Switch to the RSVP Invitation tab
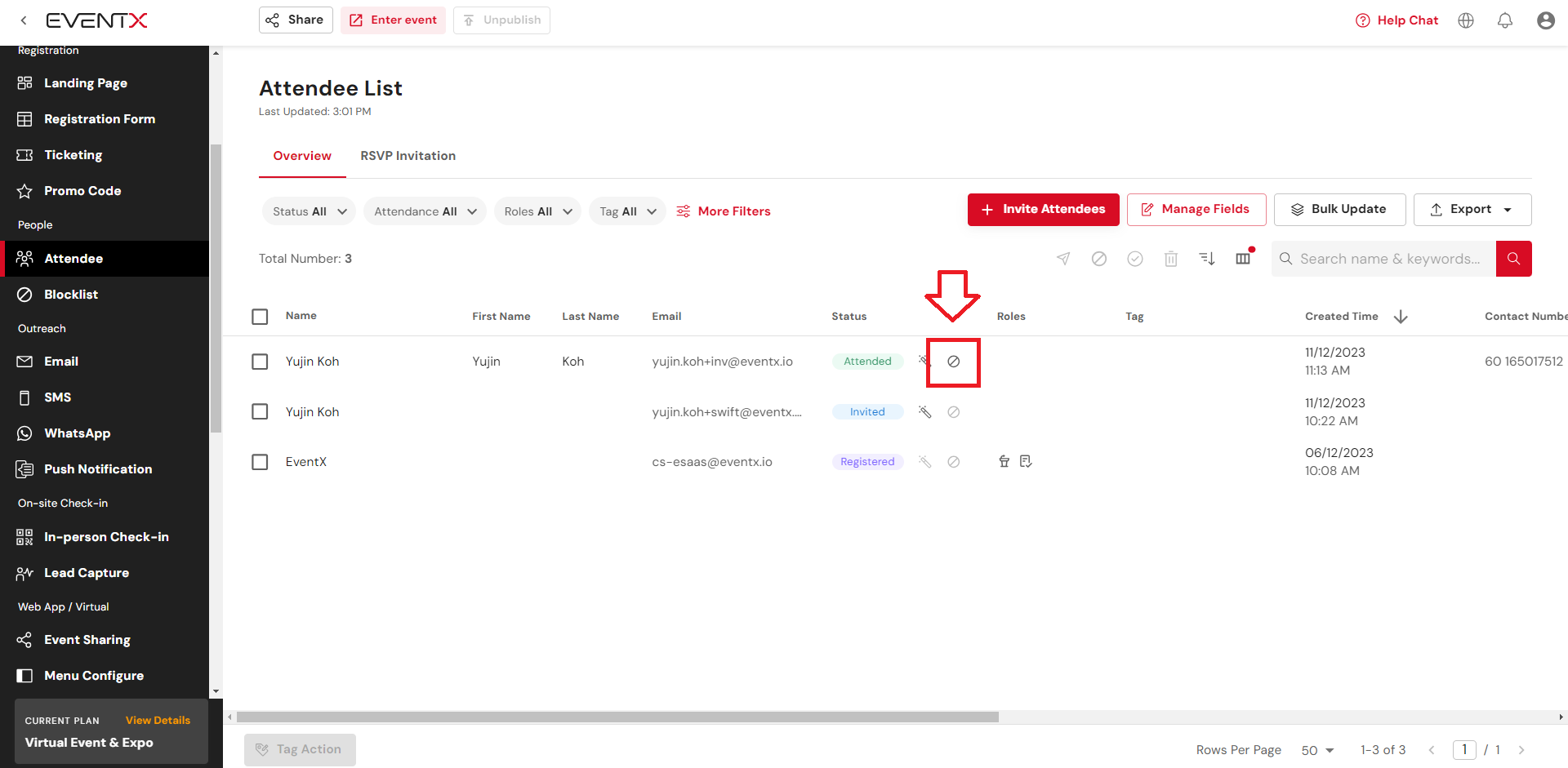This screenshot has height=768, width=1568. [408, 156]
